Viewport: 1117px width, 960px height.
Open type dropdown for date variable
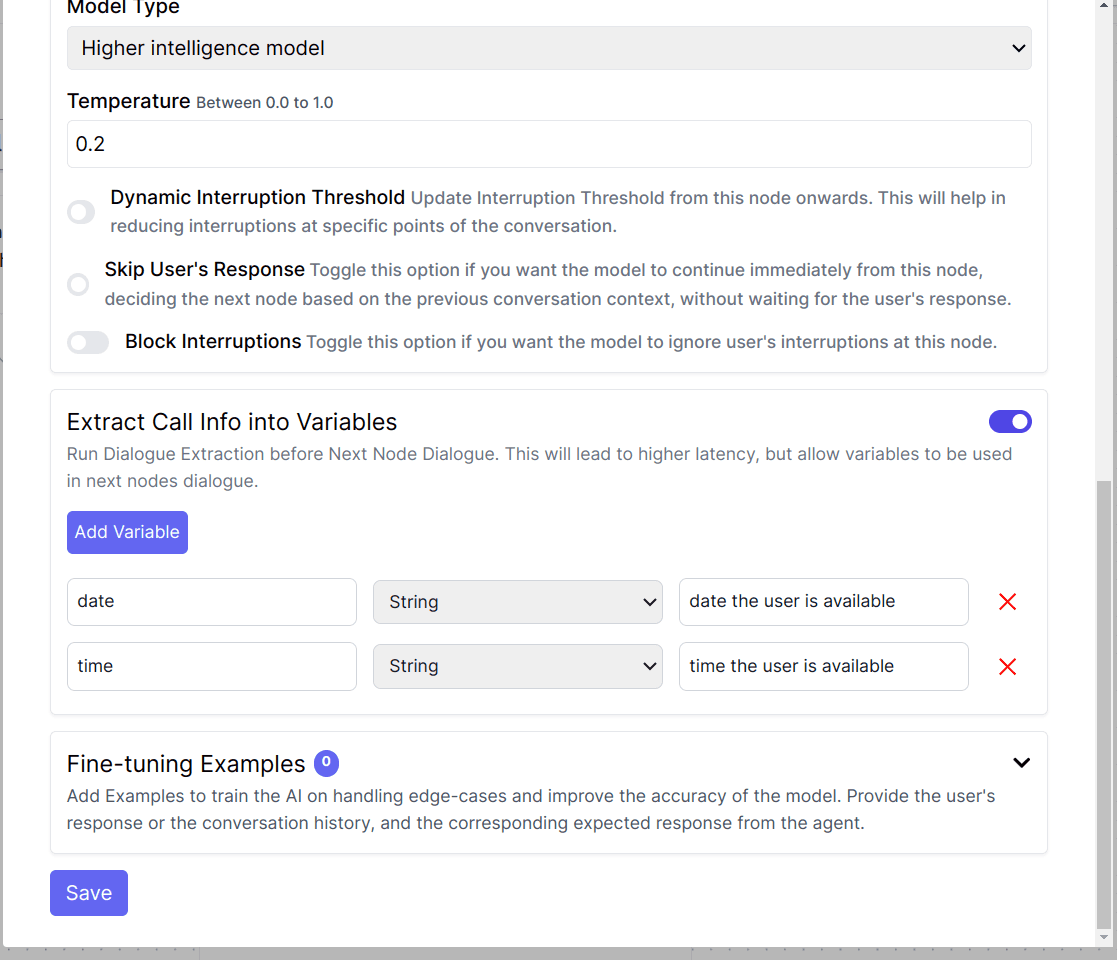click(x=518, y=602)
